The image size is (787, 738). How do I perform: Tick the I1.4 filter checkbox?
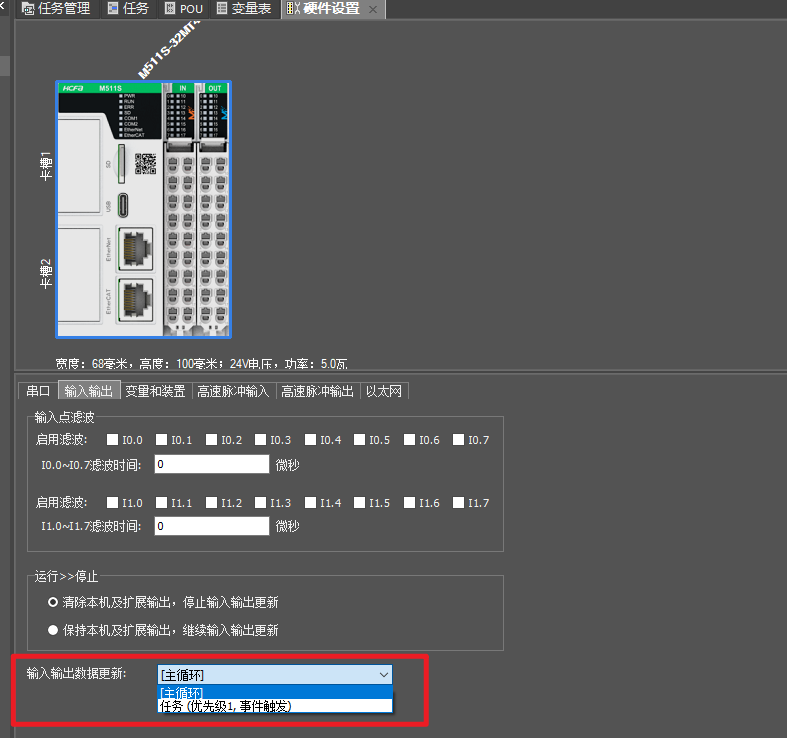(x=311, y=503)
